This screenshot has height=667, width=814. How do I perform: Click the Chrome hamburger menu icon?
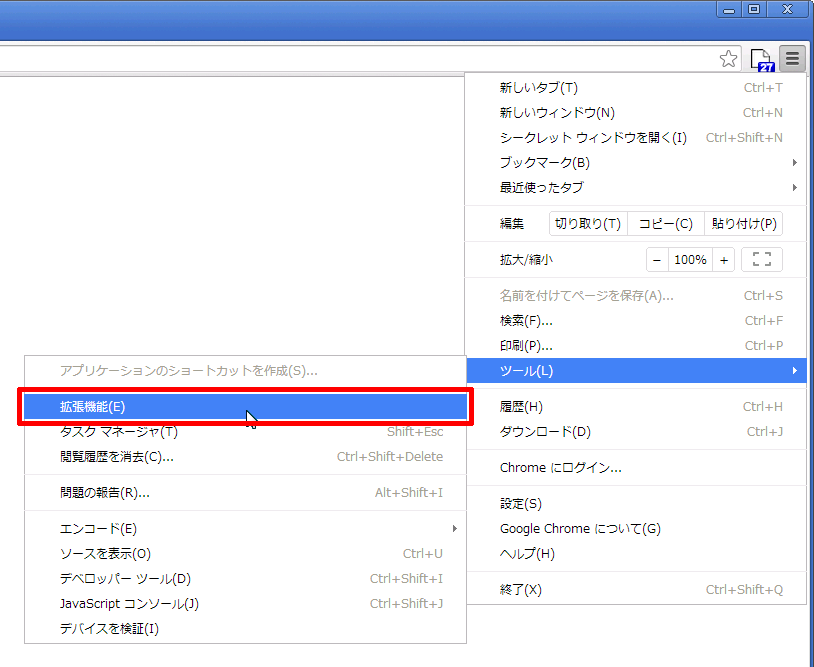792,59
